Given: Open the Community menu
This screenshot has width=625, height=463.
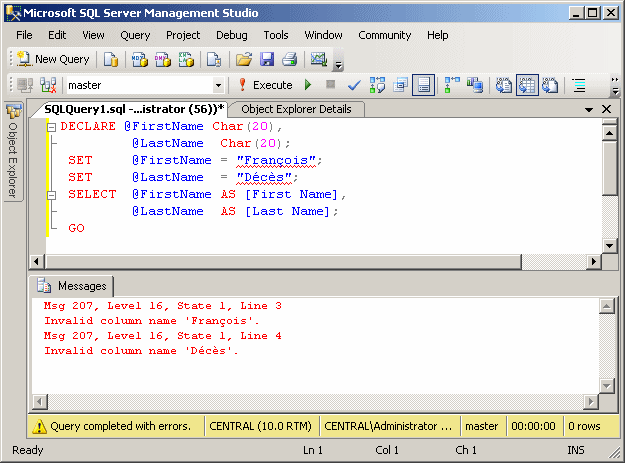Looking at the screenshot, I should click(x=385, y=35).
